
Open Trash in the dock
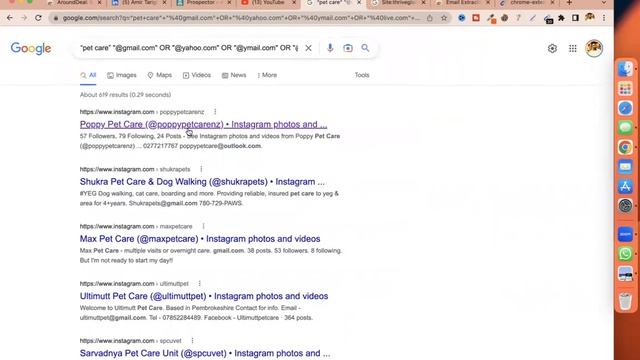coord(625,301)
